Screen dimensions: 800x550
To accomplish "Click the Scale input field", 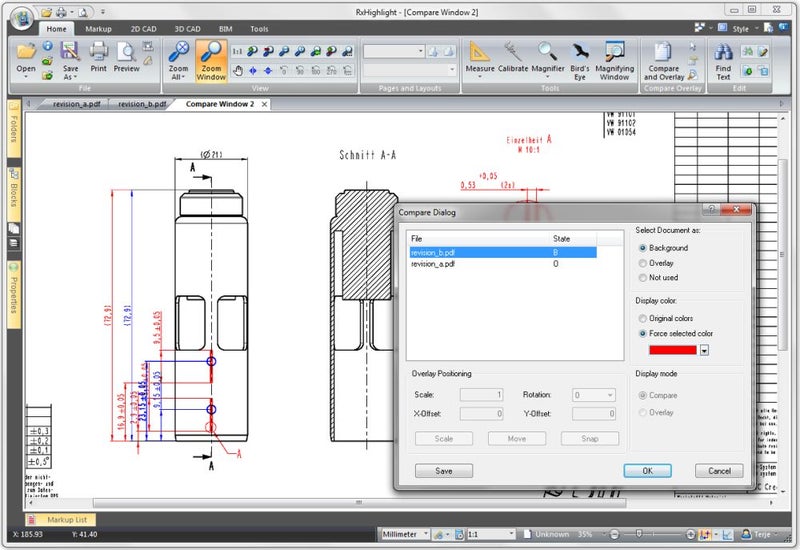I will (x=481, y=395).
